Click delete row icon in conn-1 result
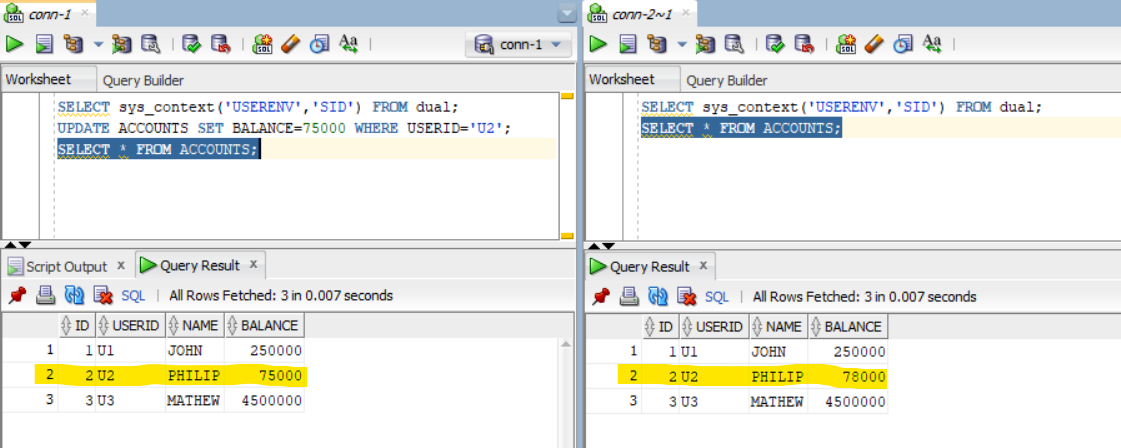This screenshot has width=1121, height=448. 103,295
